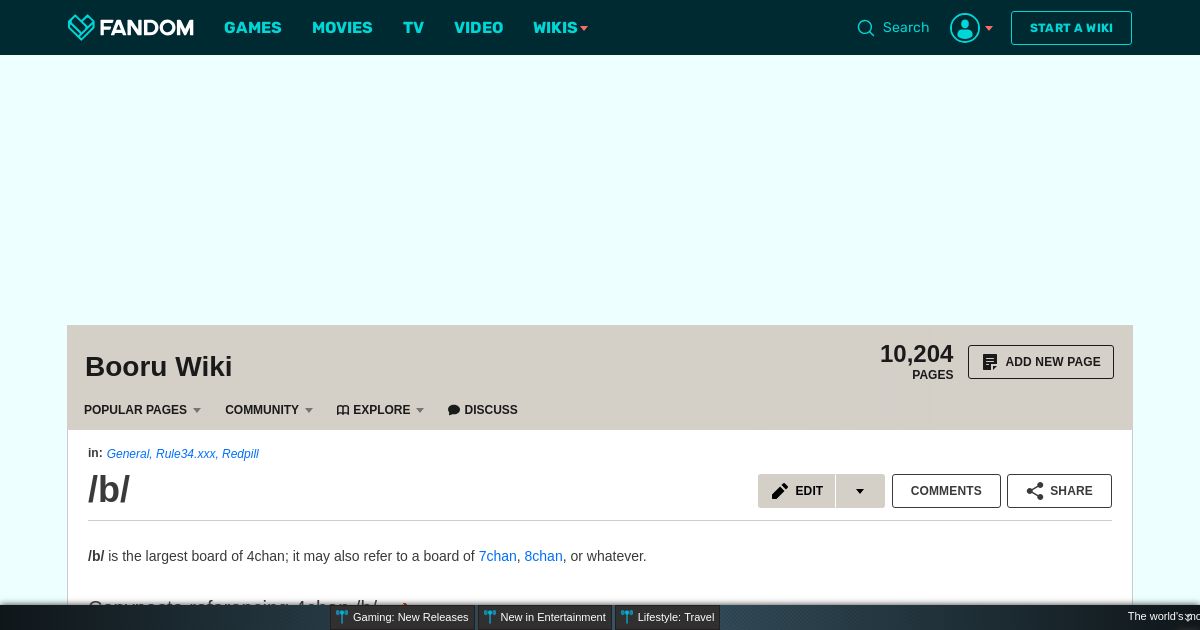Follow the 8chan link
The width and height of the screenshot is (1200, 630).
[544, 556]
